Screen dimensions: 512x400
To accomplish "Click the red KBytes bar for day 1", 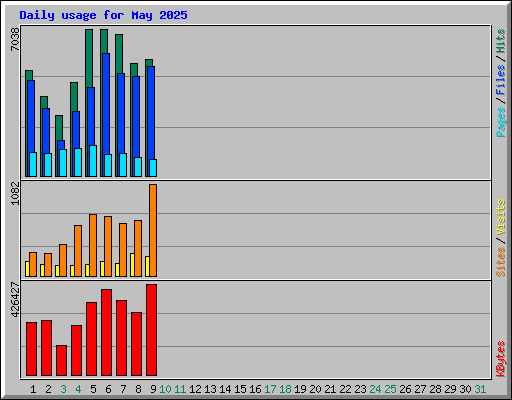I will point(31,349).
